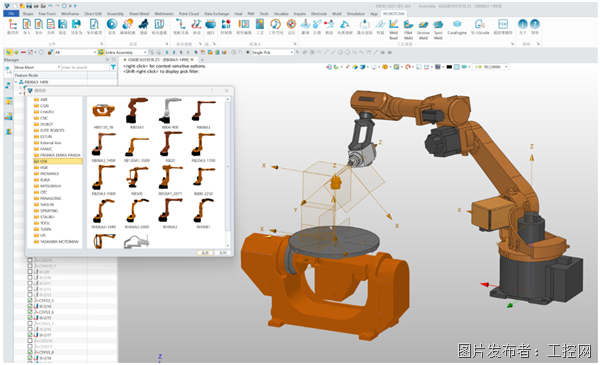Click the red minus icon in selection toolbar
This screenshot has width=600, height=365.
23,52
